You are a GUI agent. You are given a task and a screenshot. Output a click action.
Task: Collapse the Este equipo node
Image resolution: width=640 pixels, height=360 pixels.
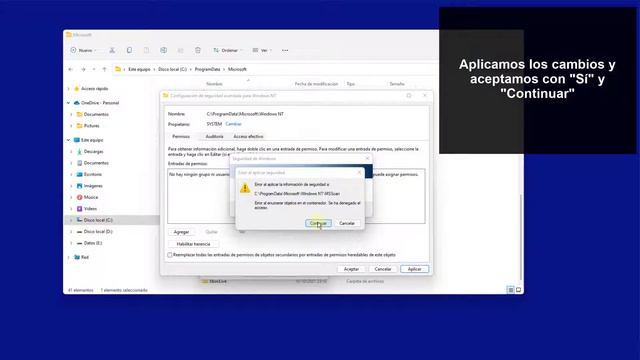pyautogui.click(x=69, y=140)
